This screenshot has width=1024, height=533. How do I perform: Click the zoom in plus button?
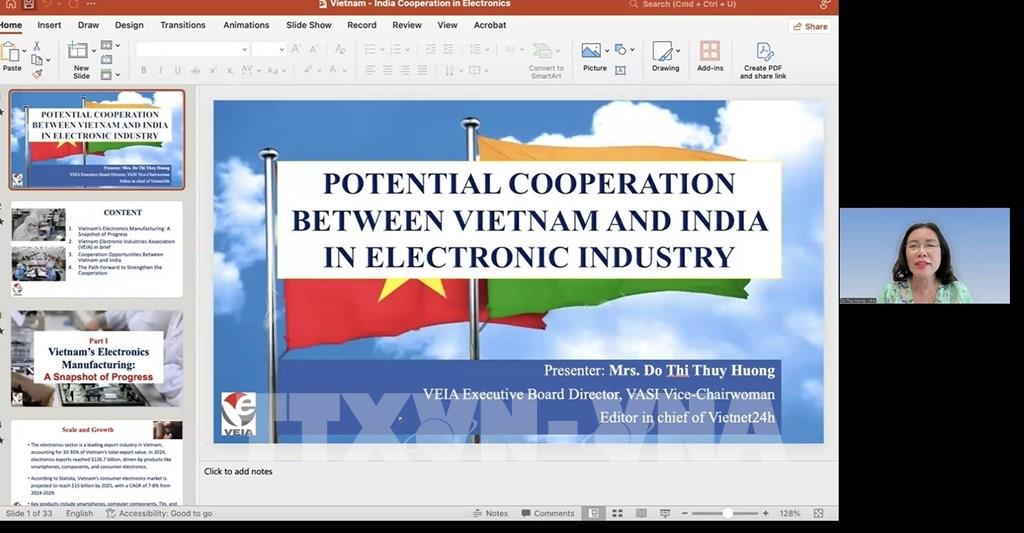[x=765, y=513]
